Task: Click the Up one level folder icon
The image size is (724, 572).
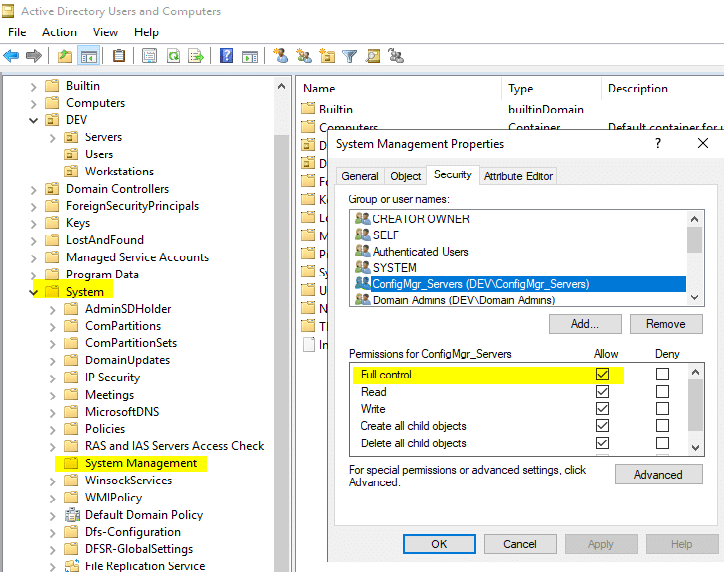Action: coord(64,56)
